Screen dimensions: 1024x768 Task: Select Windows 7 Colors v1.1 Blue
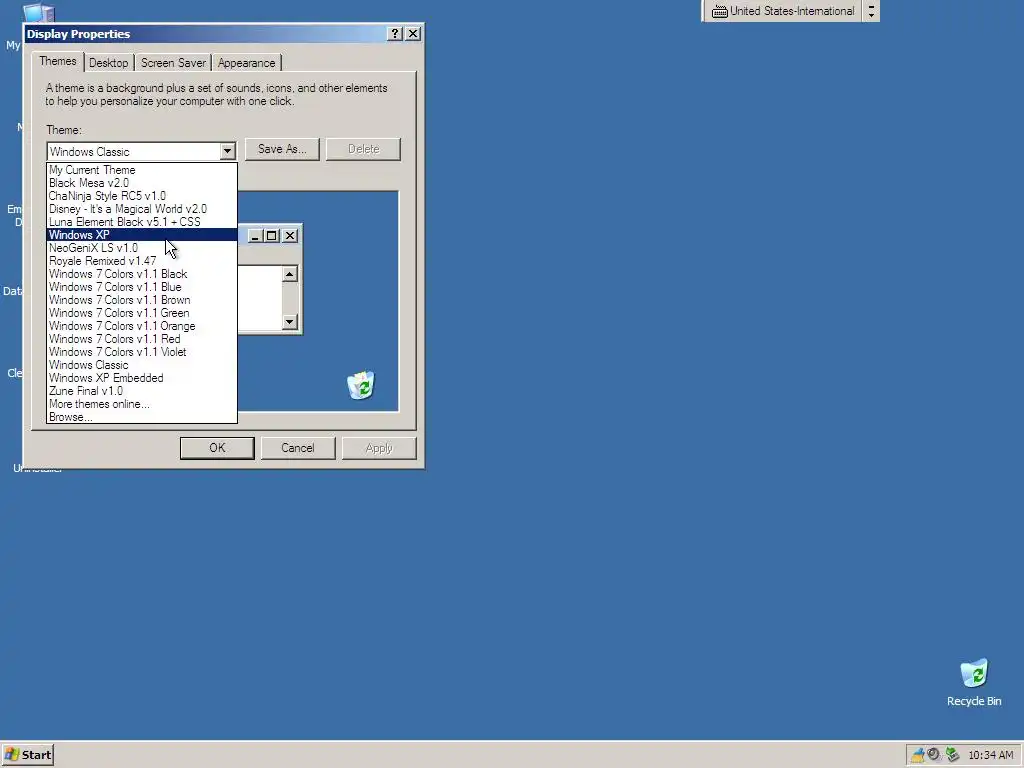(142, 287)
